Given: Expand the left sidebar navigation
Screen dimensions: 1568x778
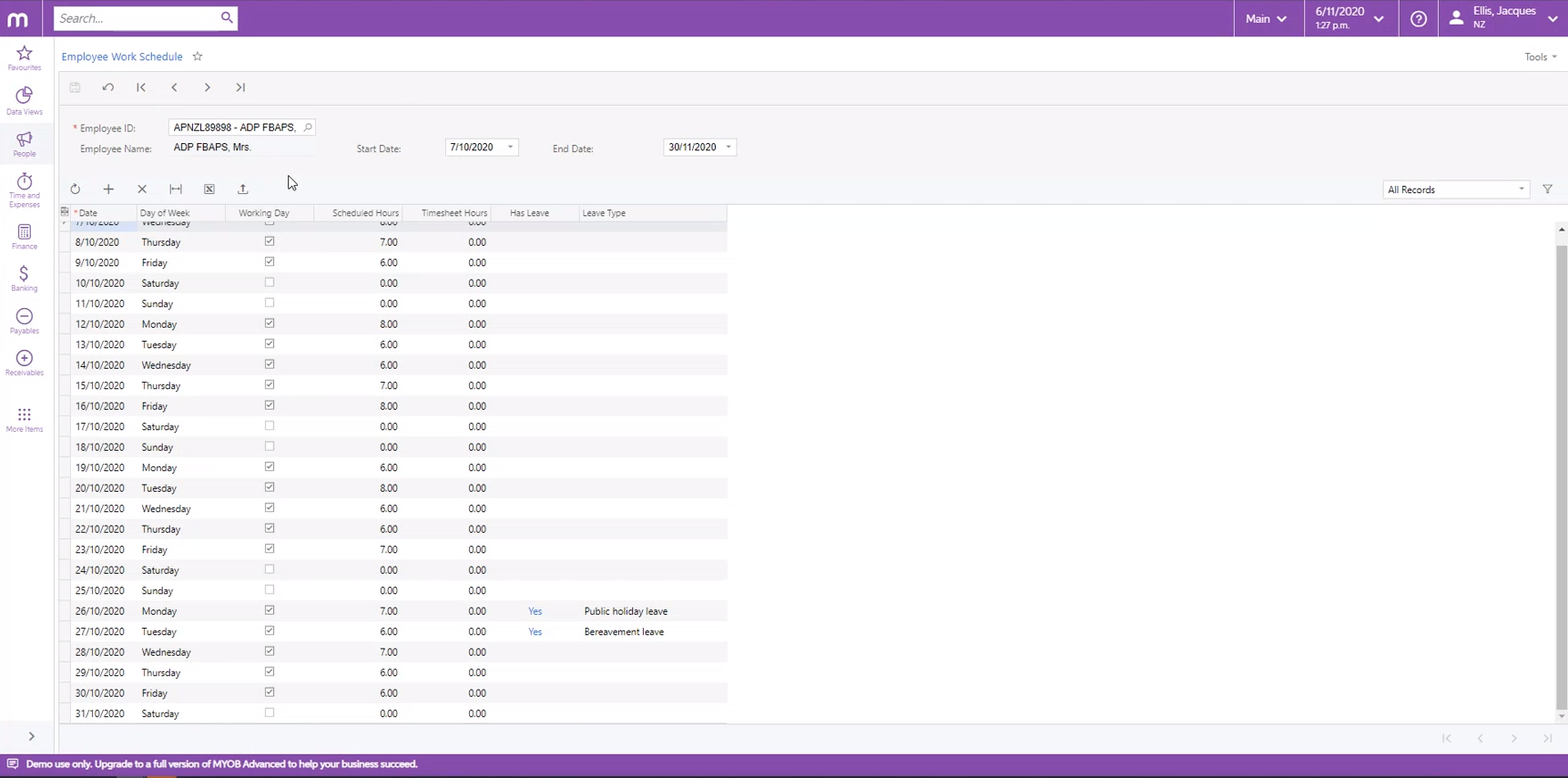Looking at the screenshot, I should coord(32,736).
